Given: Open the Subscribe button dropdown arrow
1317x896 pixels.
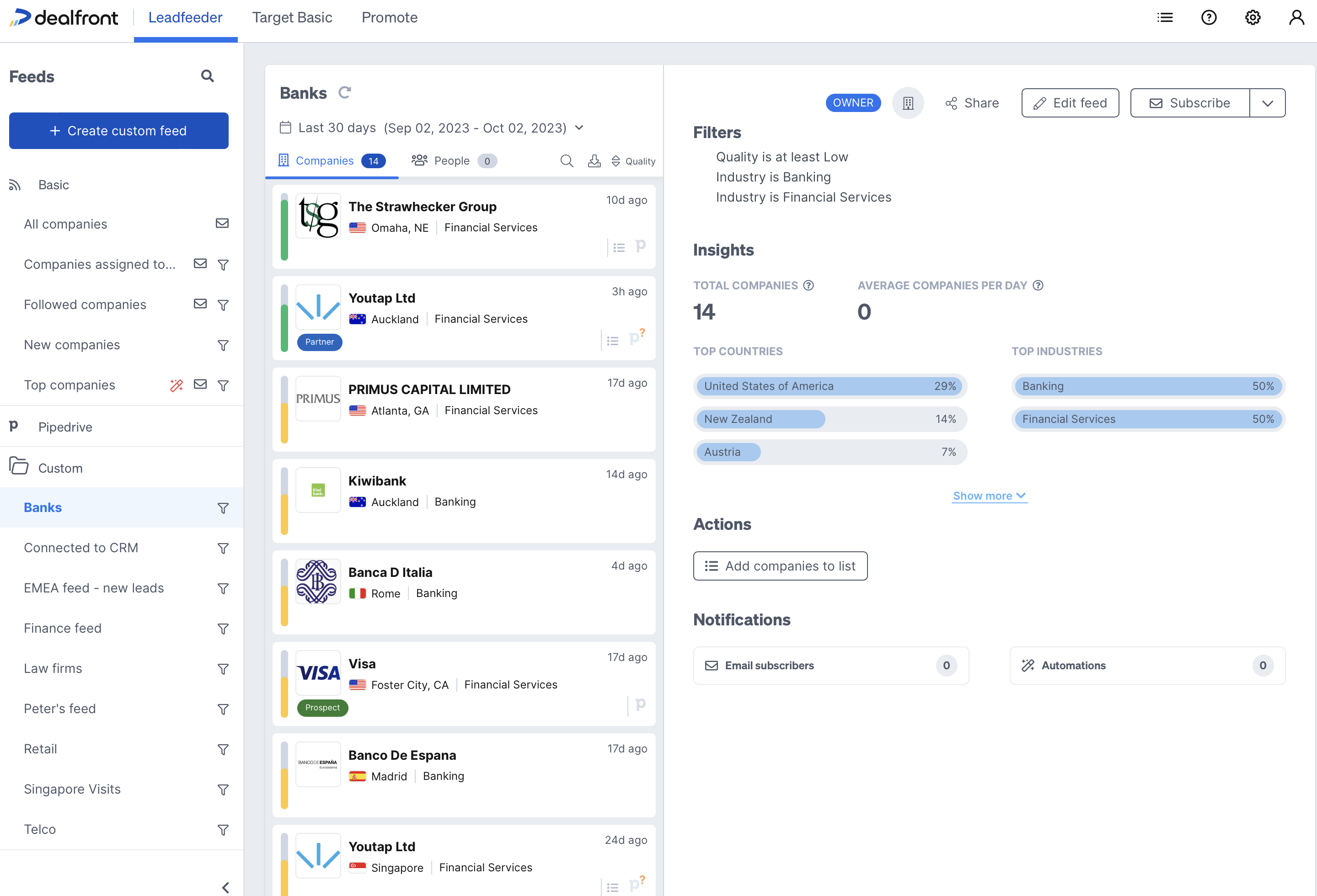Looking at the screenshot, I should pos(1267,103).
